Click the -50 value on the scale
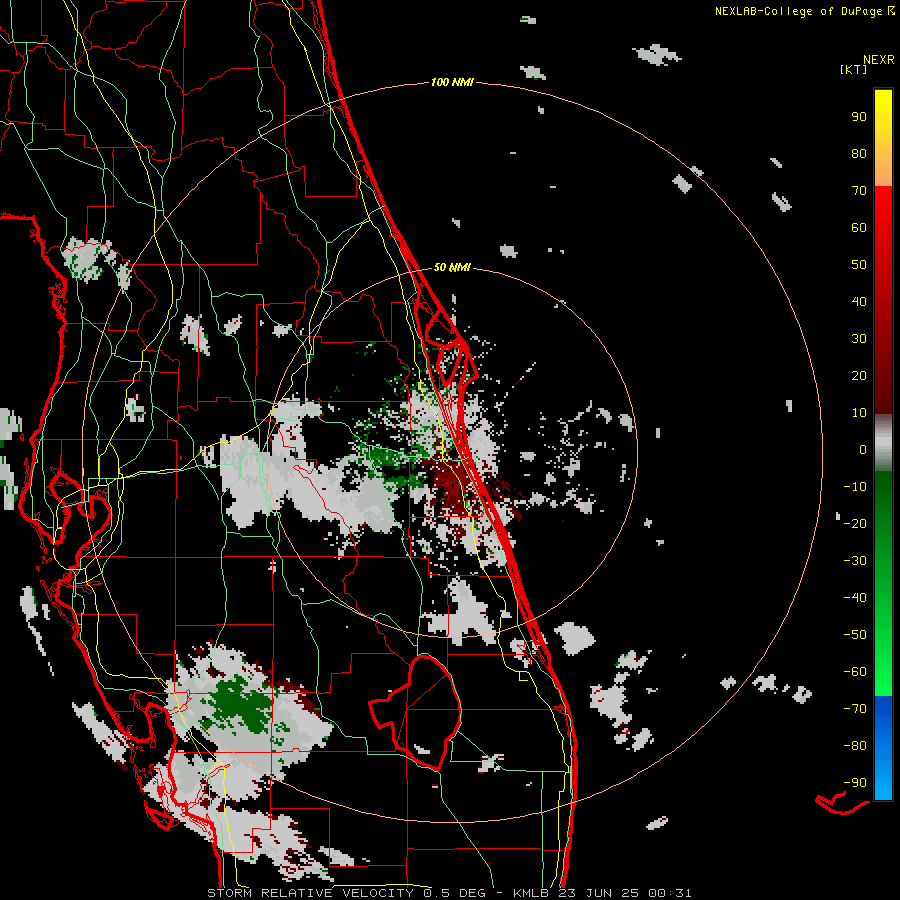The image size is (900, 900). pos(855,635)
